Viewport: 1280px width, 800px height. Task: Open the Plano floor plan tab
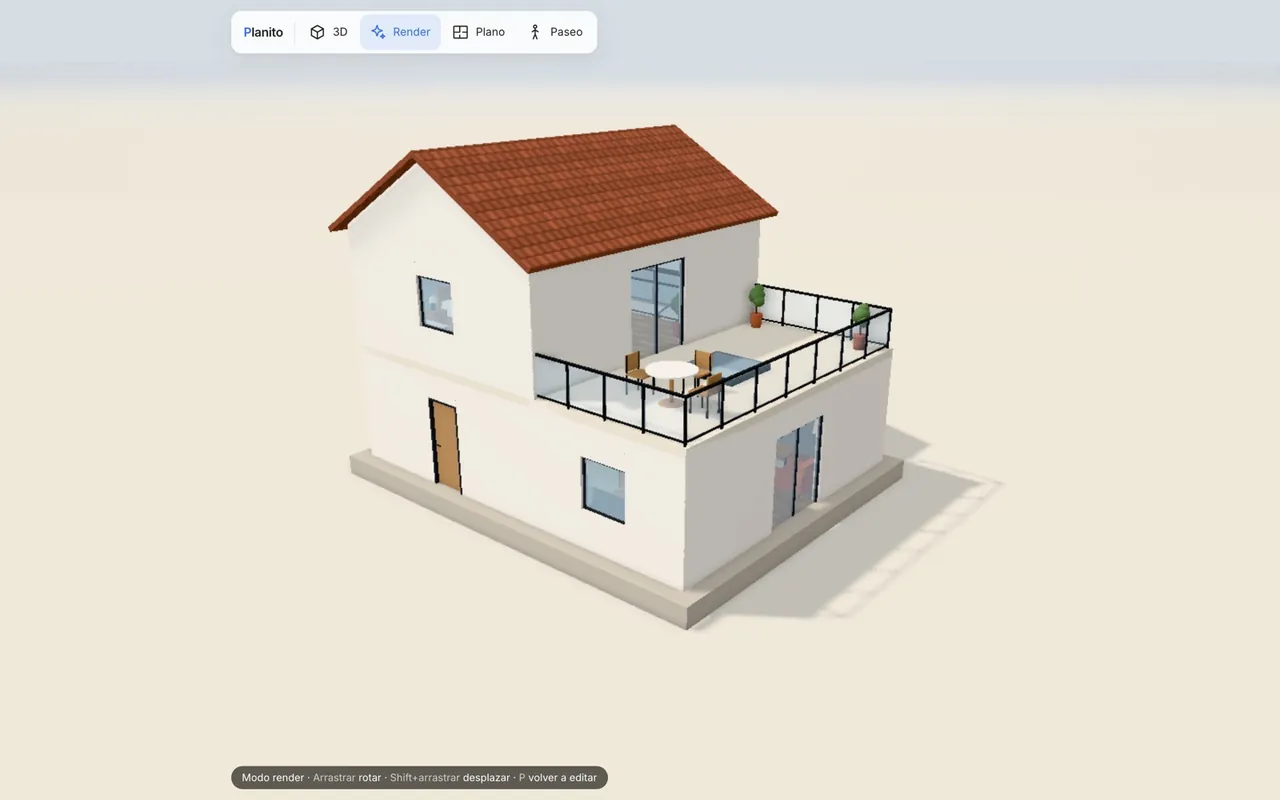(x=479, y=32)
